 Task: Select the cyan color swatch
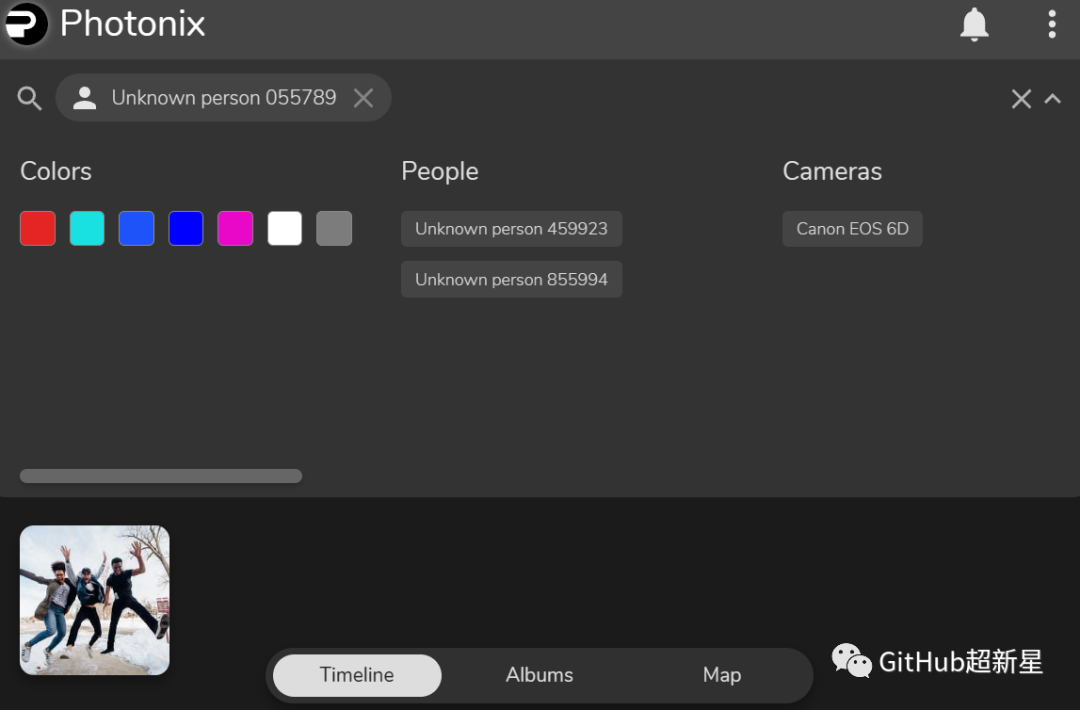pyautogui.click(x=87, y=228)
